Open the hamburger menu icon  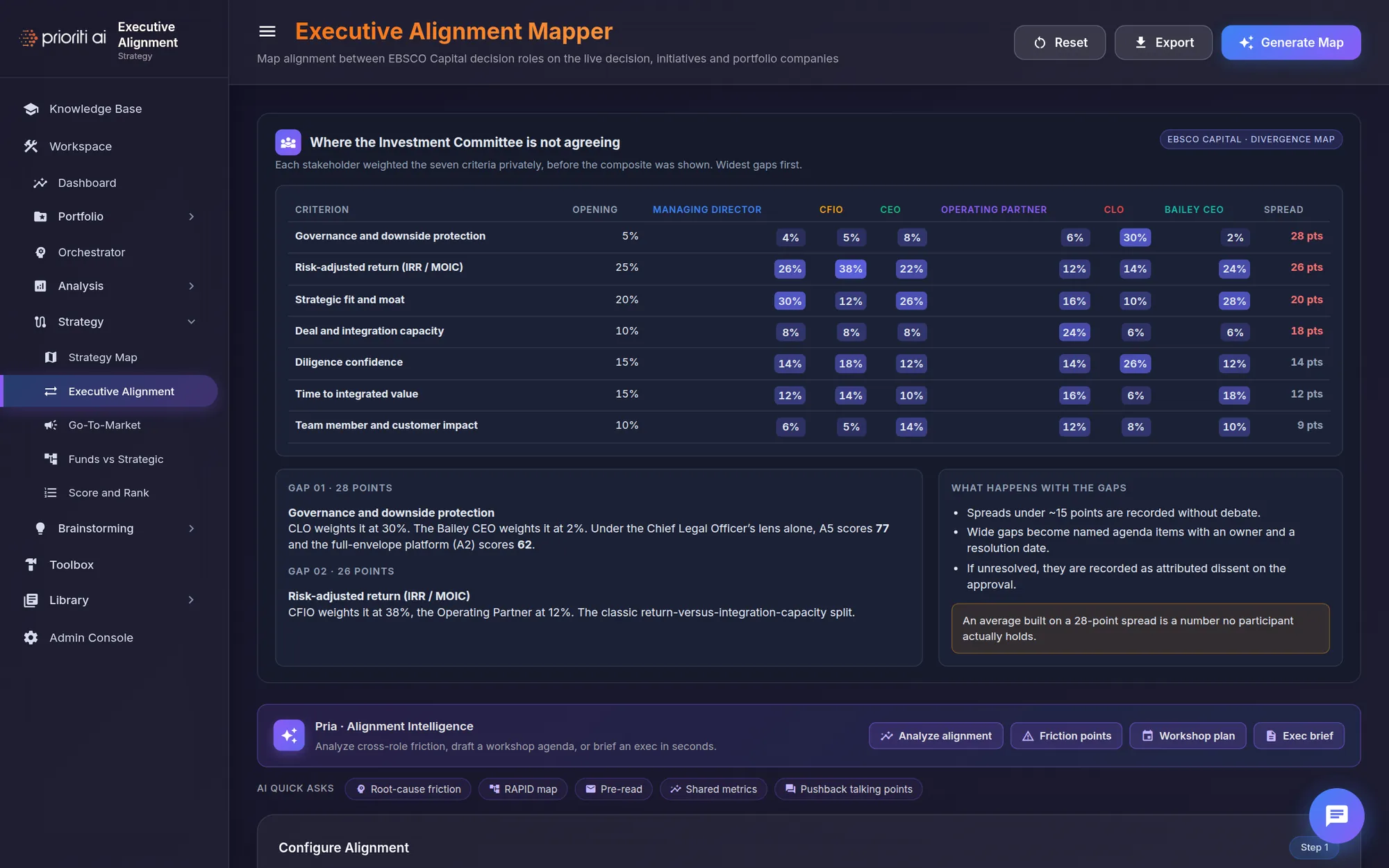(x=267, y=31)
